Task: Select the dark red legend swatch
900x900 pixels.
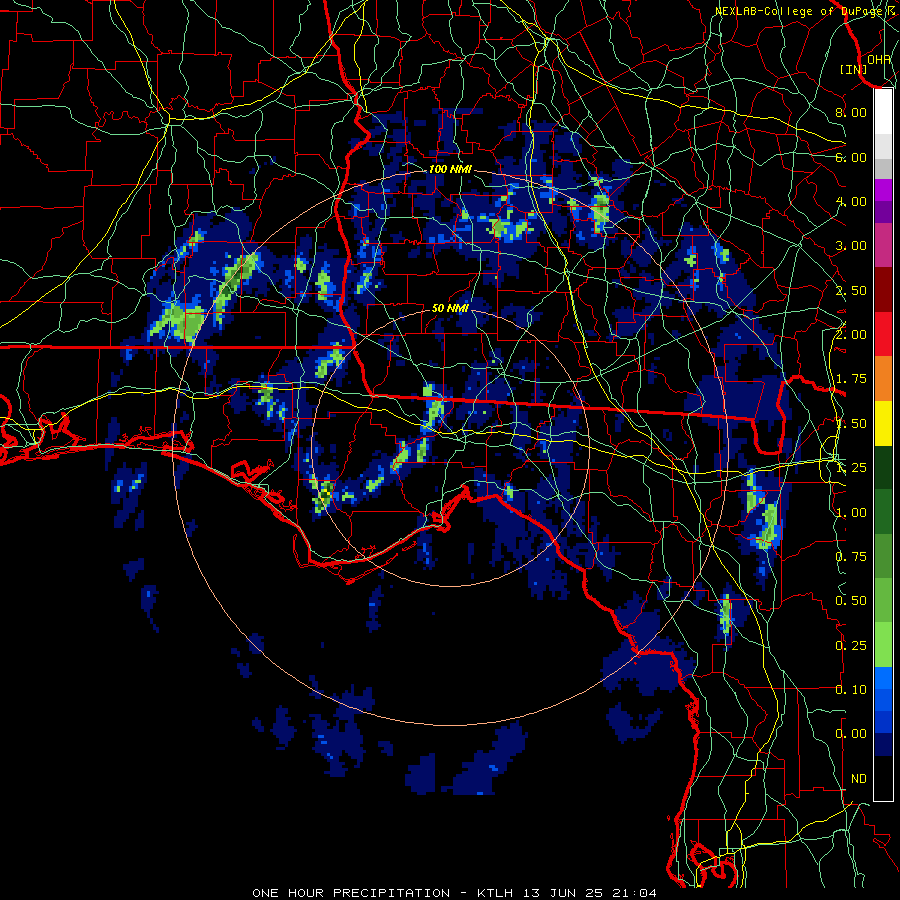Action: click(x=883, y=290)
